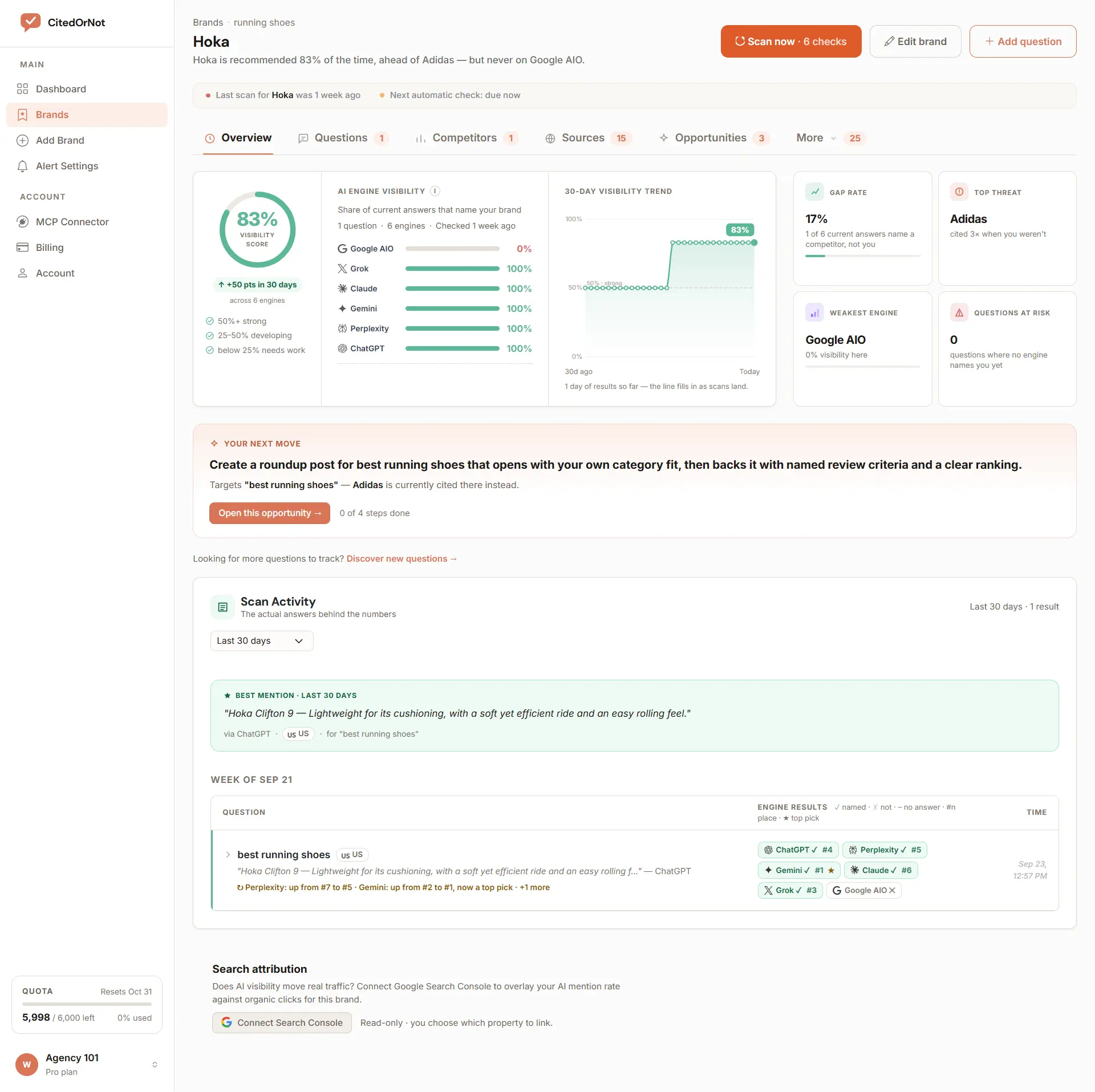The height and width of the screenshot is (1092, 1095).
Task: Click the Questions at Risk warning icon
Action: point(959,312)
